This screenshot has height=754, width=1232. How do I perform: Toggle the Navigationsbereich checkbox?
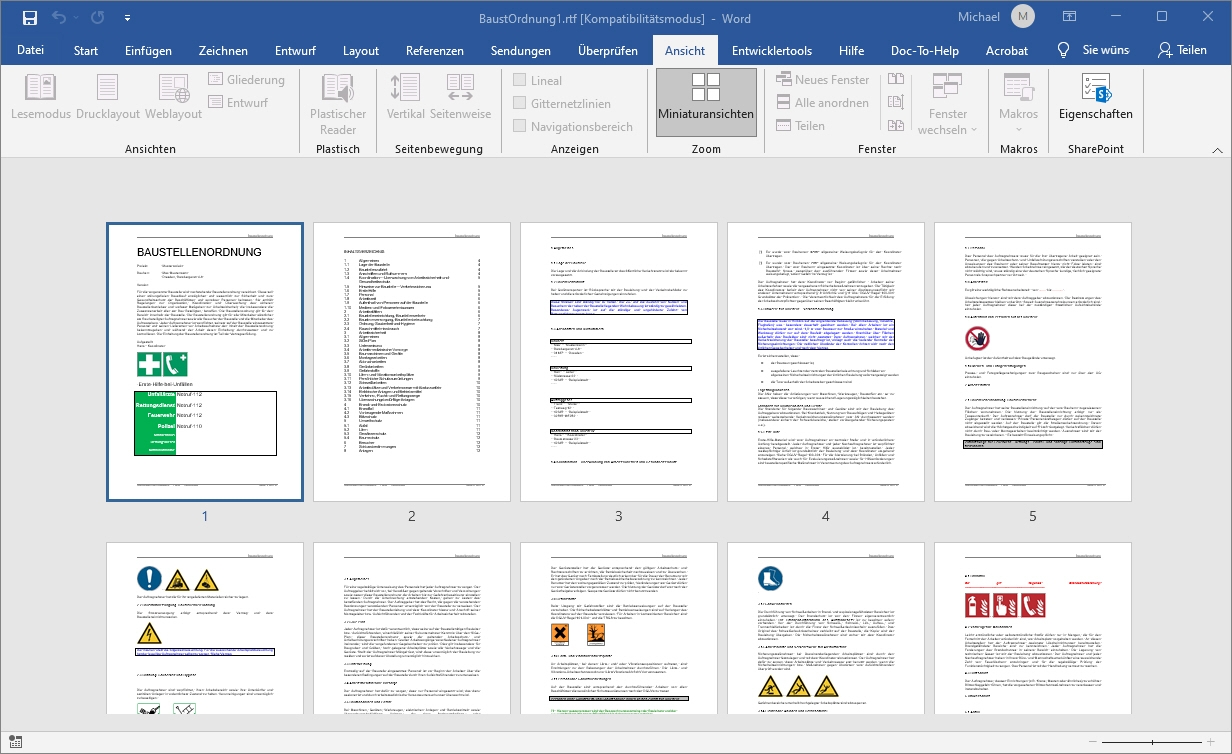coord(573,127)
